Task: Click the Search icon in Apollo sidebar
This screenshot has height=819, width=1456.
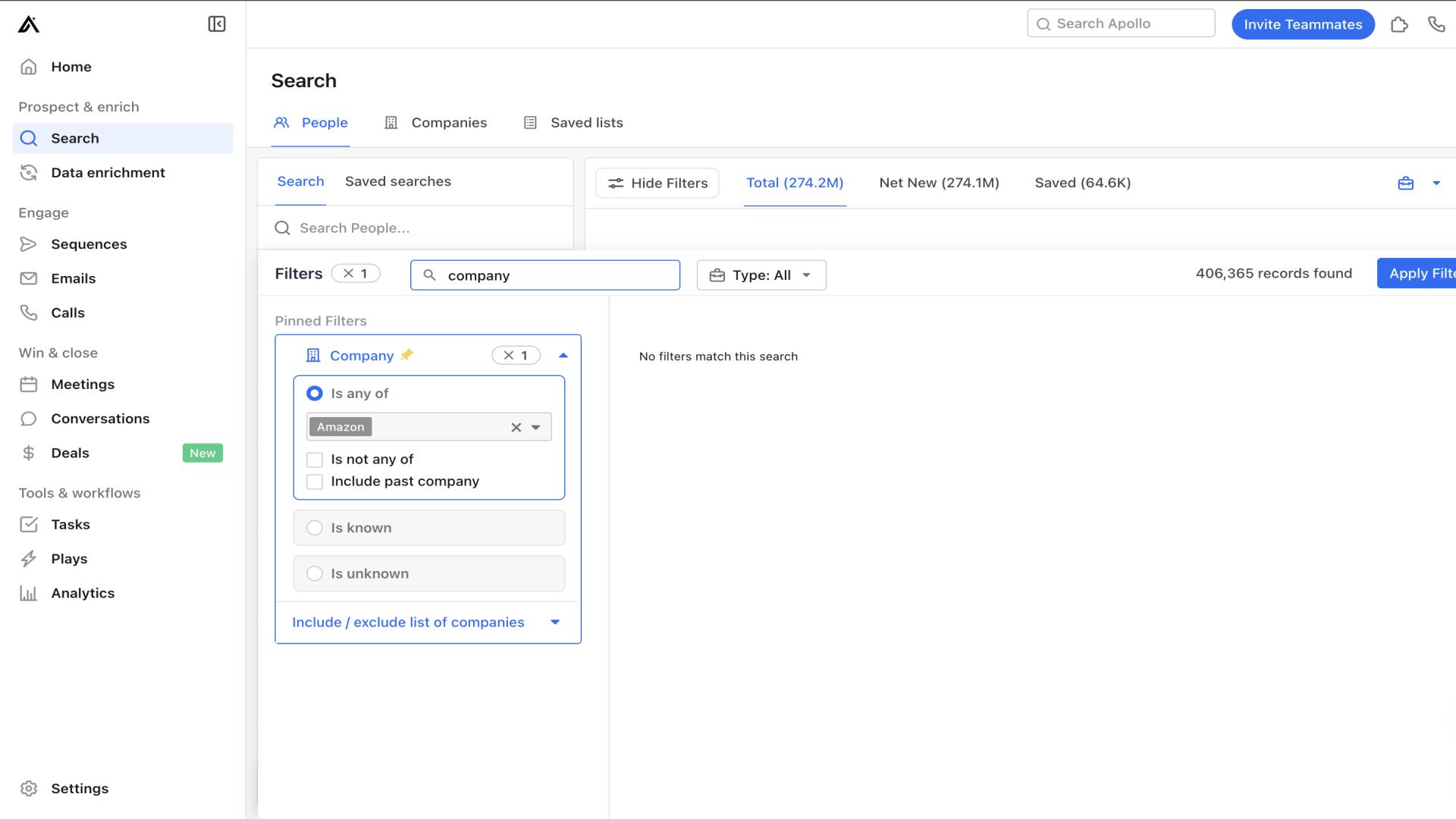Action: [29, 138]
